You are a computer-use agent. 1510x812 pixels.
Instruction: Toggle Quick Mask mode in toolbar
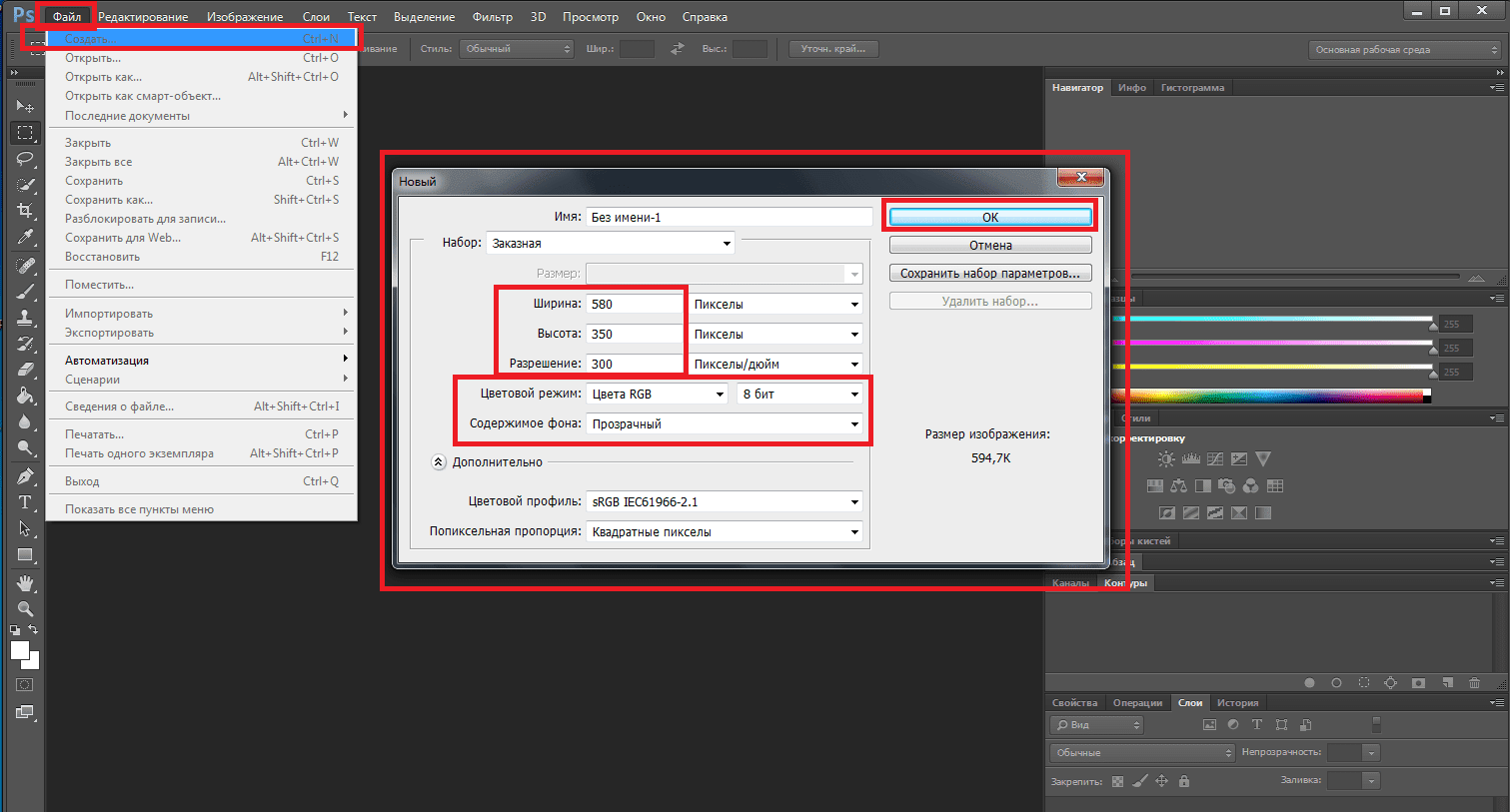pos(25,685)
